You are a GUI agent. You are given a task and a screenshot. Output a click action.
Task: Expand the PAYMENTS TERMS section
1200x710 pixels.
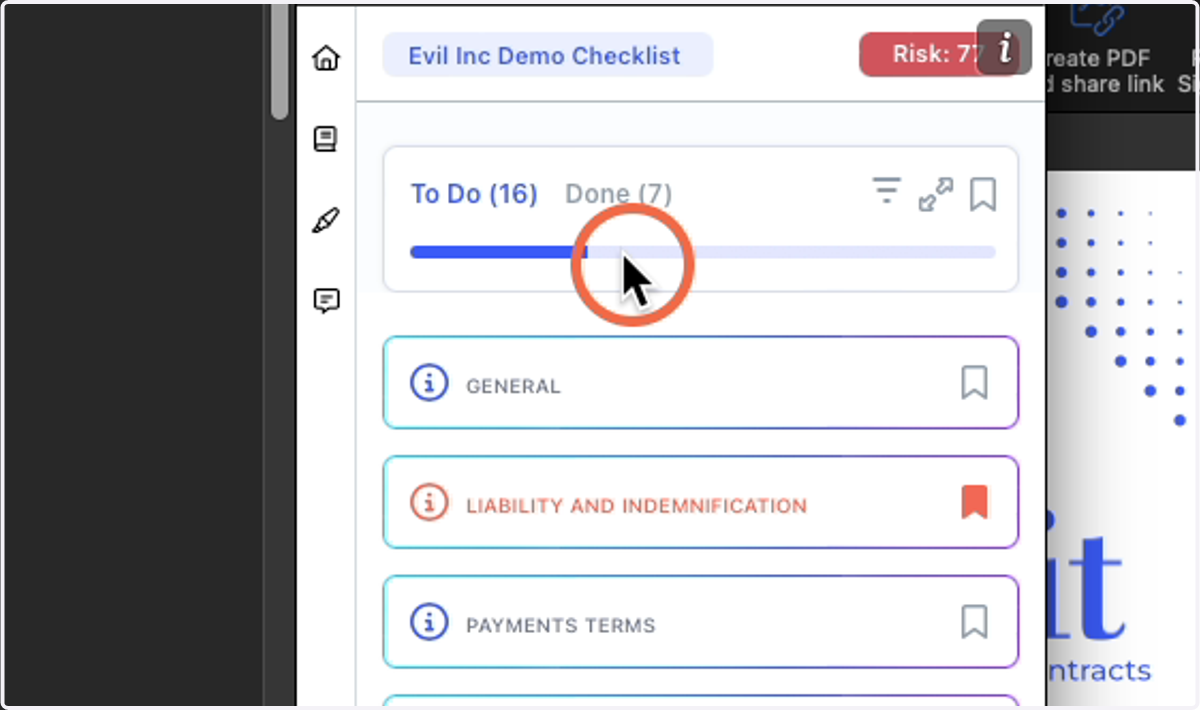pos(701,623)
